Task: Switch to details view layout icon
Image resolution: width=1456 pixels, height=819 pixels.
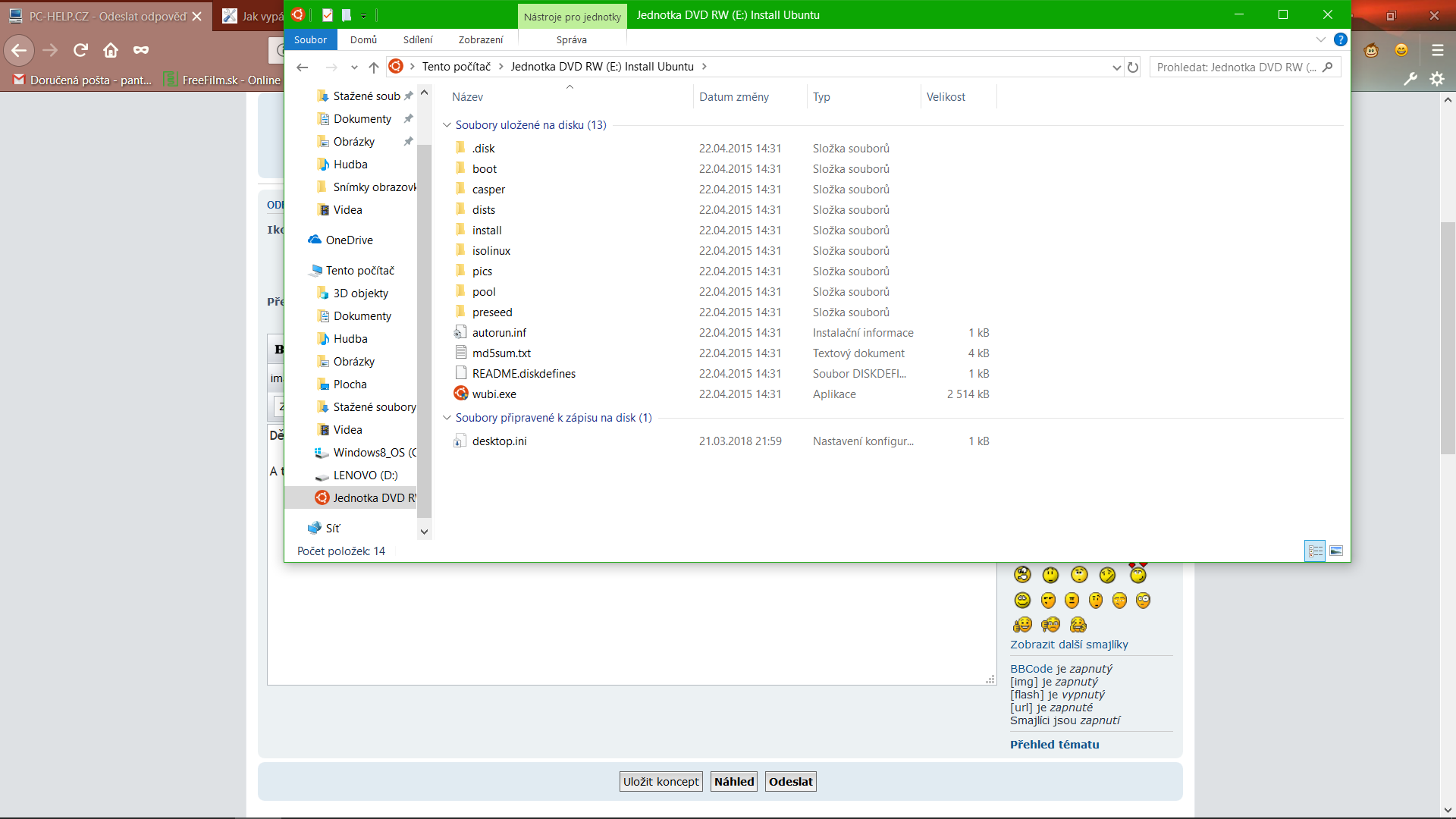Action: [1315, 551]
